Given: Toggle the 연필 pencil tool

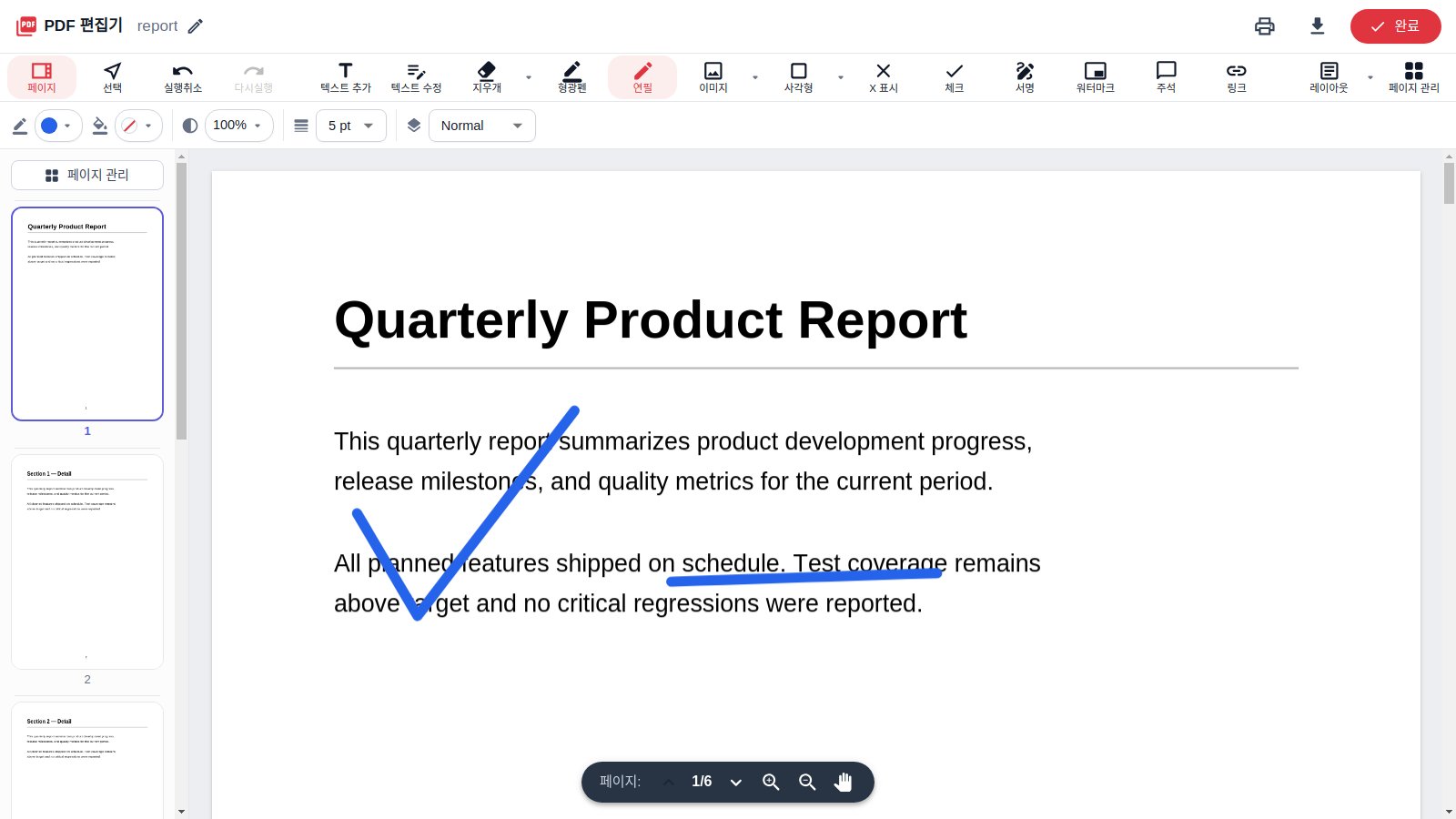Looking at the screenshot, I should [x=642, y=77].
